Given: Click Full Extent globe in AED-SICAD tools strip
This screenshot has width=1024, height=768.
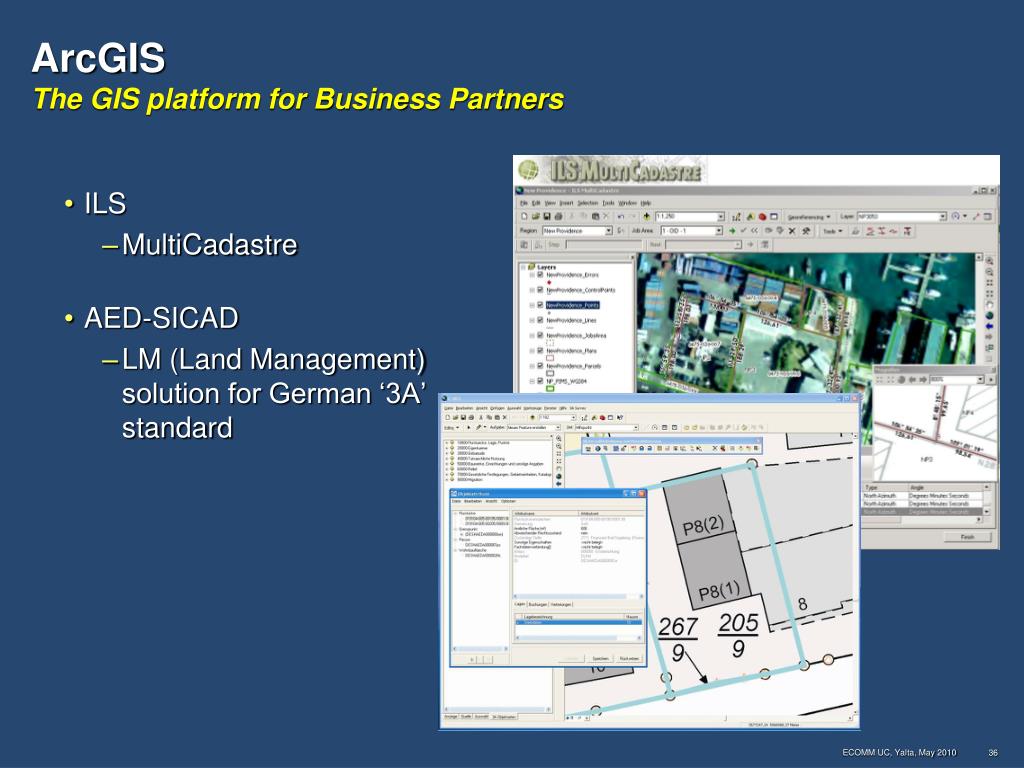Looking at the screenshot, I should tap(558, 477).
